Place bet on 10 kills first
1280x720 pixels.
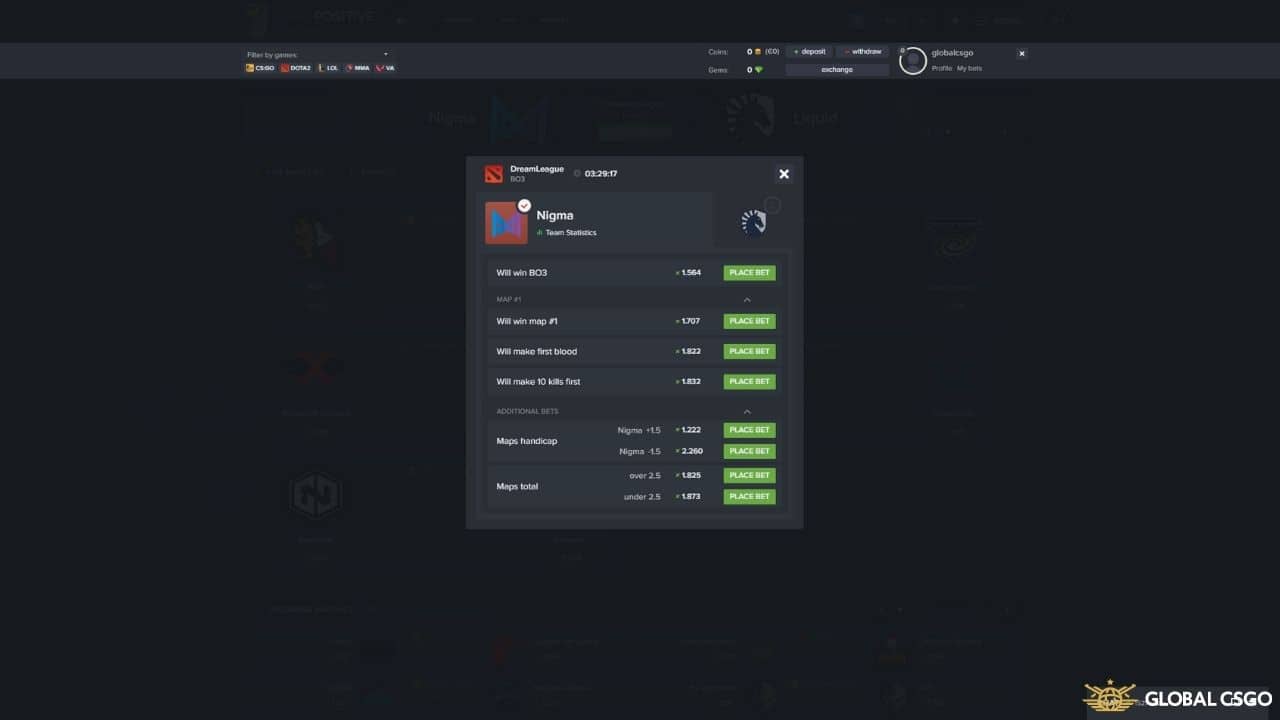coord(749,382)
